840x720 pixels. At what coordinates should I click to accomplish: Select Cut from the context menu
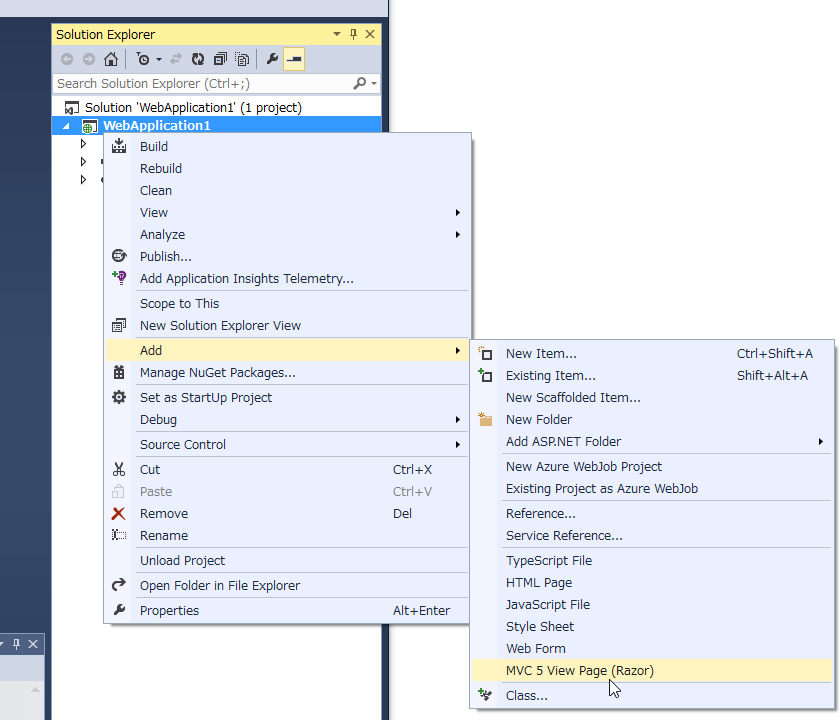point(287,469)
